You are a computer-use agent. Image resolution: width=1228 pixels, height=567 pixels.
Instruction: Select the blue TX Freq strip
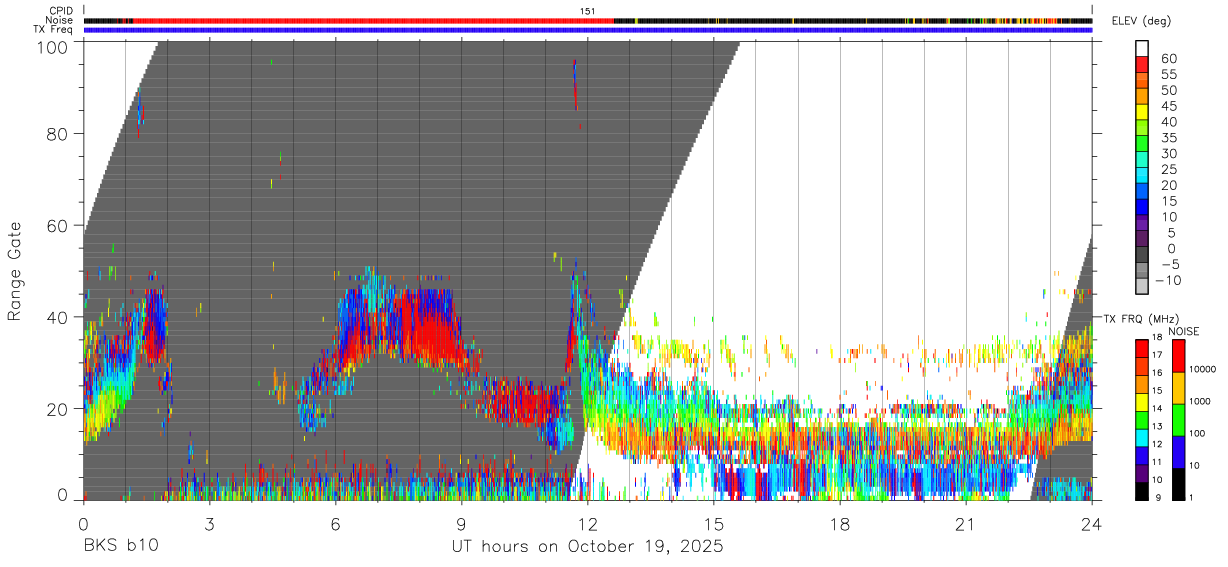(x=588, y=30)
